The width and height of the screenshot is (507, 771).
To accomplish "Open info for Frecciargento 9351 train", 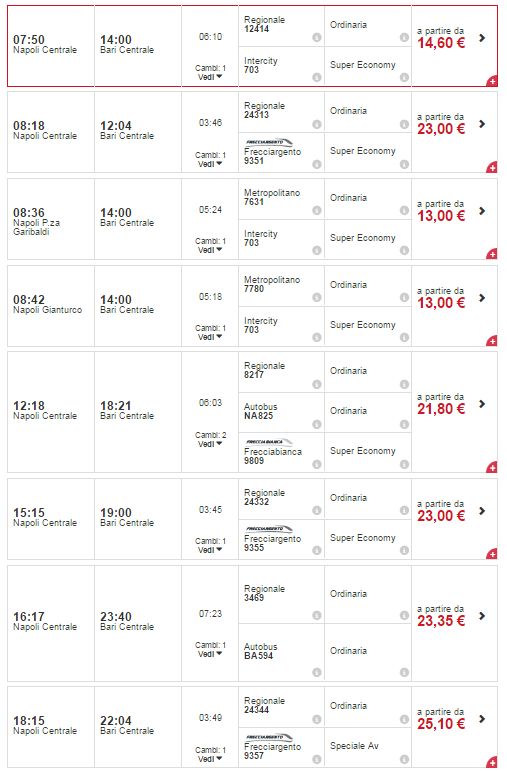I will click(317, 164).
